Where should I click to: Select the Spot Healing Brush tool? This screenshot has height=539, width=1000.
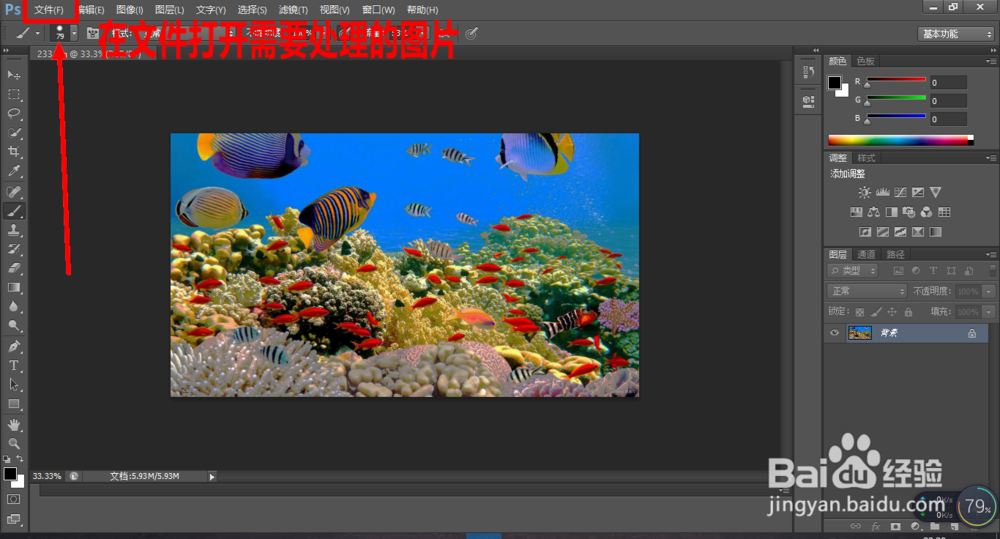click(14, 191)
